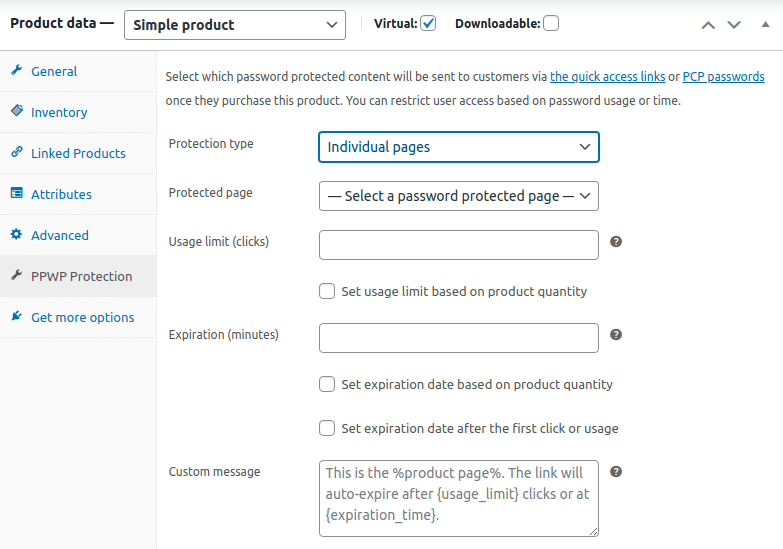Click into the Custom message textarea
Screen dimensions: 783x549
[458, 498]
